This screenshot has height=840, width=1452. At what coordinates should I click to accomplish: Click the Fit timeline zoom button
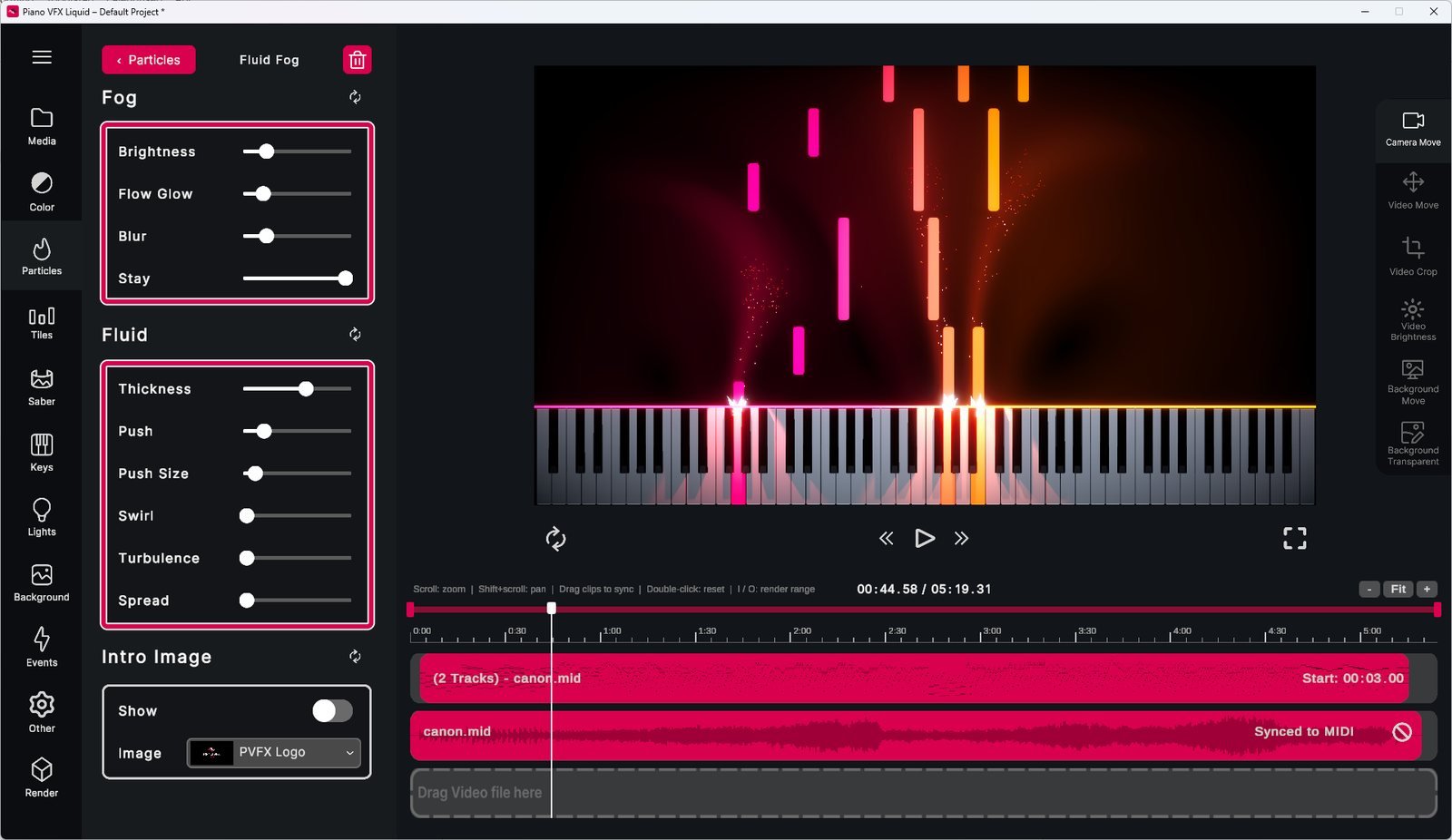click(1398, 589)
